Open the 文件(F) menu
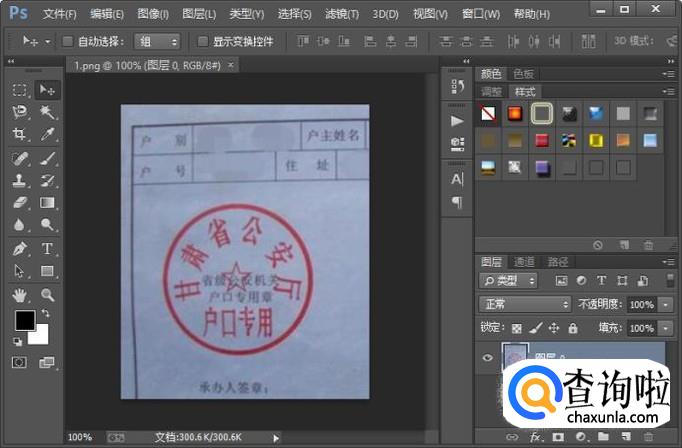 (59, 14)
